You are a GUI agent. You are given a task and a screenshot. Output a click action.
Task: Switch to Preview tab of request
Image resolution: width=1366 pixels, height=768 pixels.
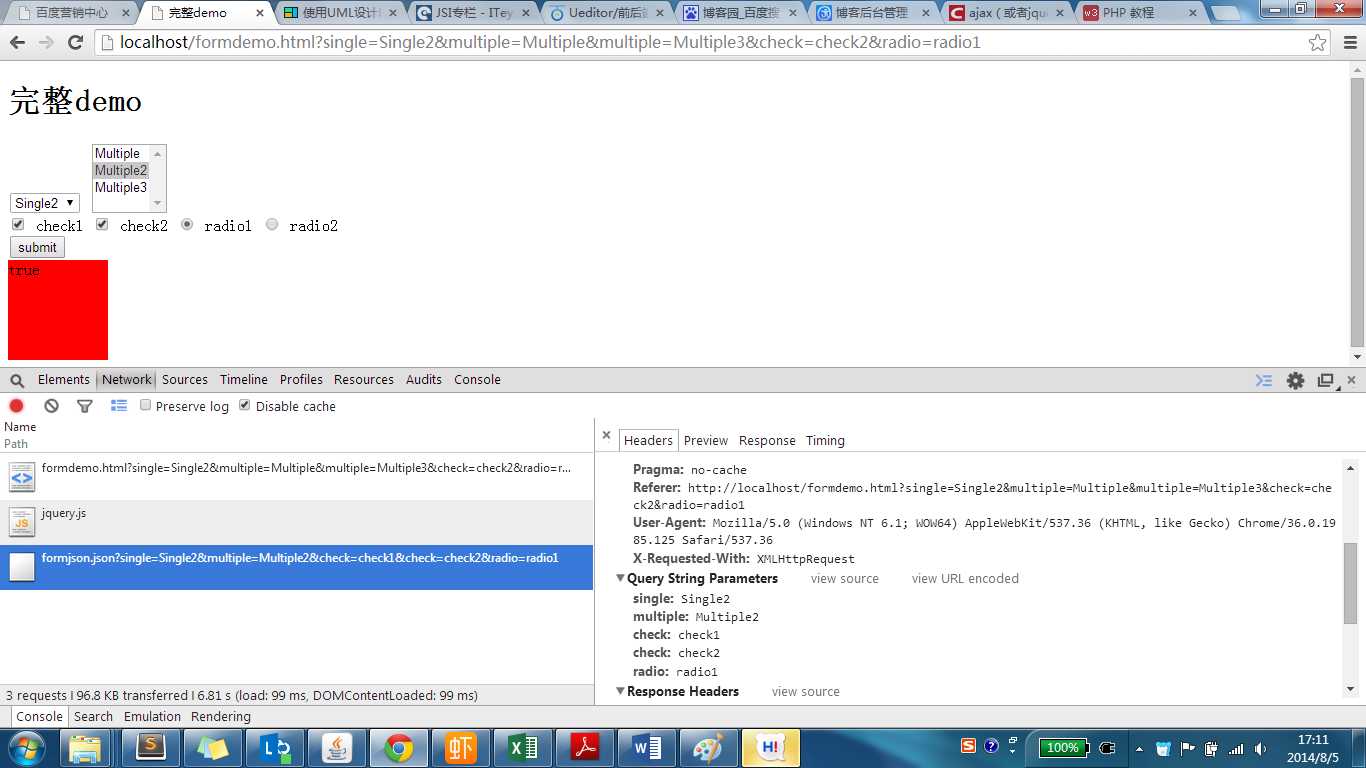(x=706, y=441)
